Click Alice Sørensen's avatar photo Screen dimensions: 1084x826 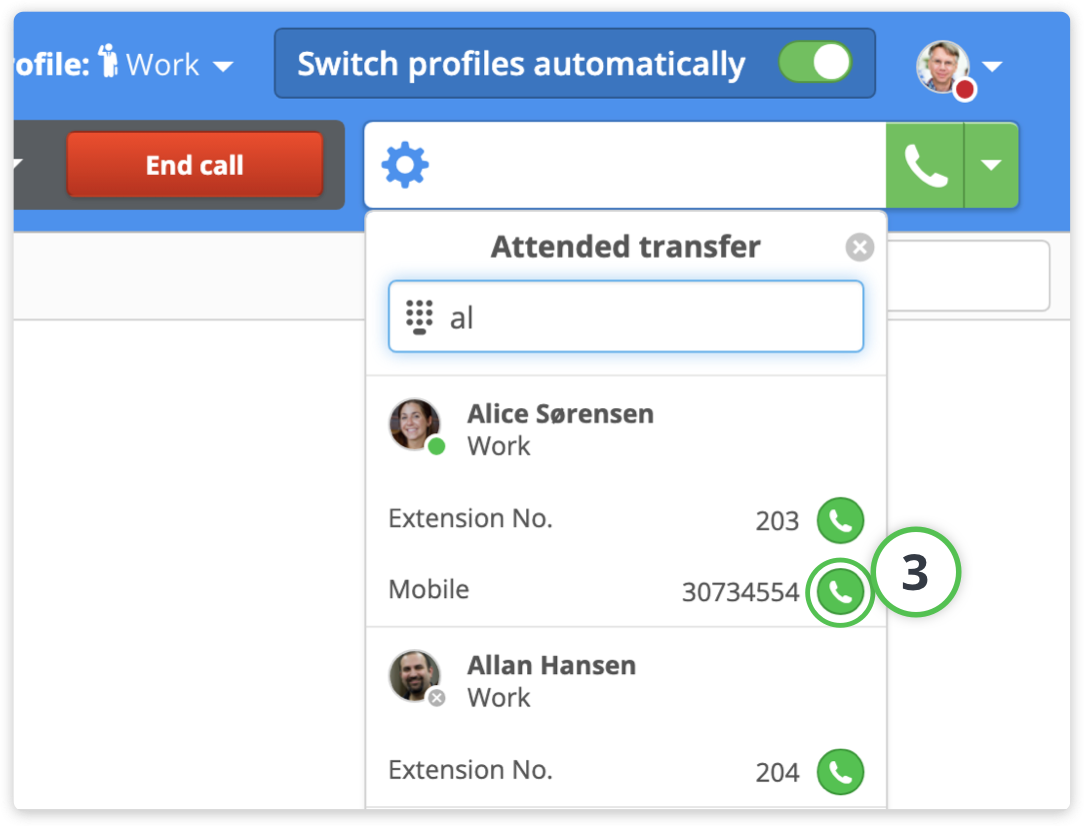point(414,425)
